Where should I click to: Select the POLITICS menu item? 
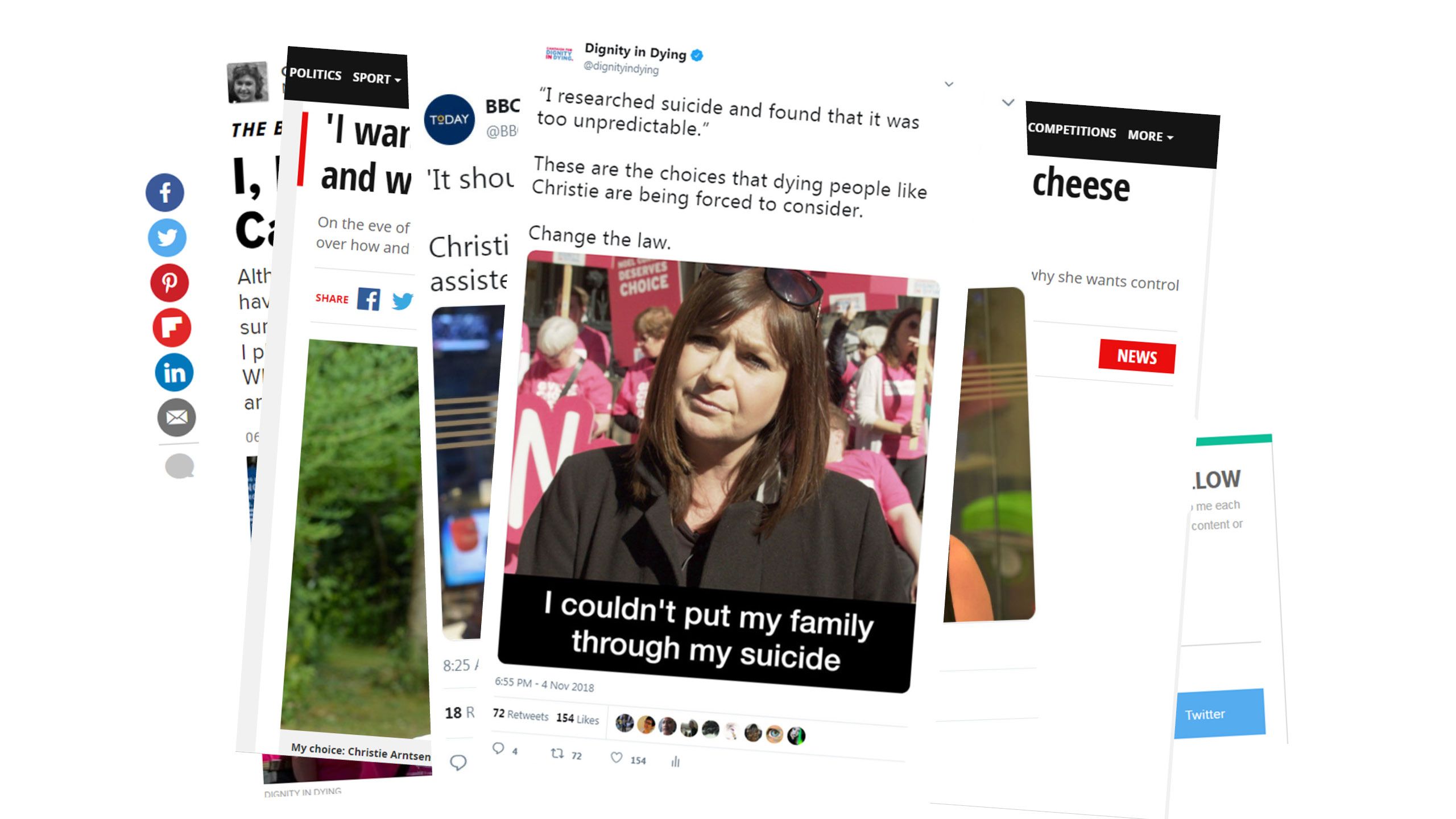pyautogui.click(x=315, y=75)
